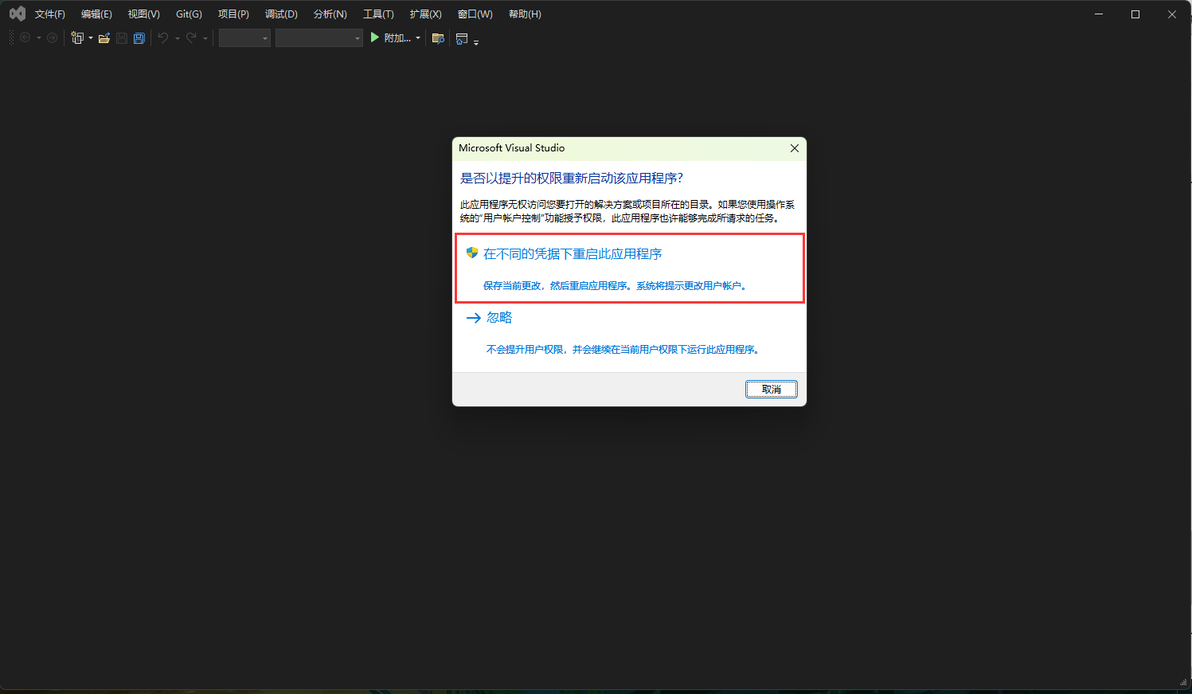Screen dimensions: 1192x694
Task: Click the Navigate Forward arrow icon
Action: [52, 38]
